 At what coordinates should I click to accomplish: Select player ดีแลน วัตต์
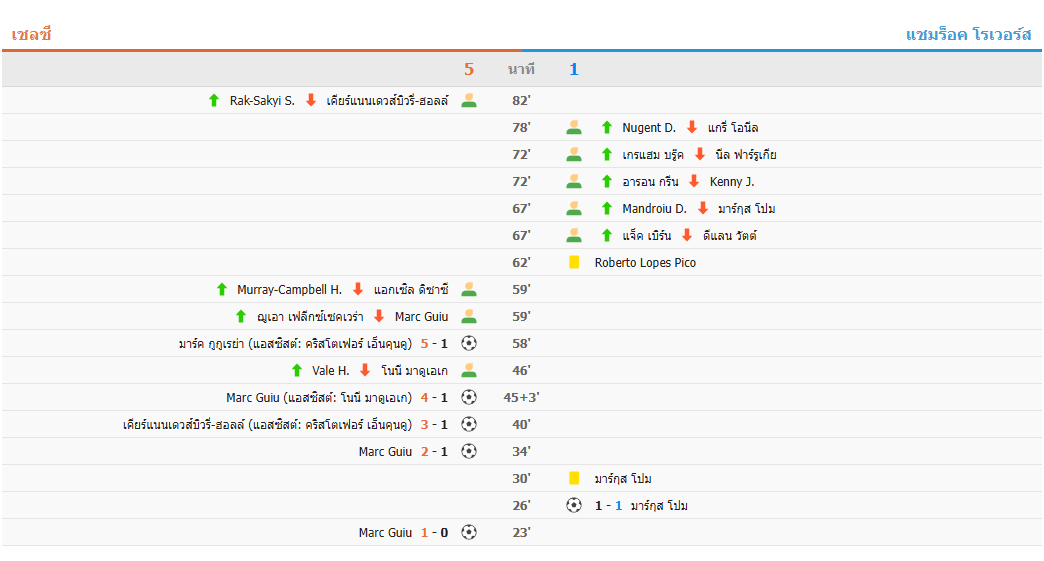coord(730,236)
